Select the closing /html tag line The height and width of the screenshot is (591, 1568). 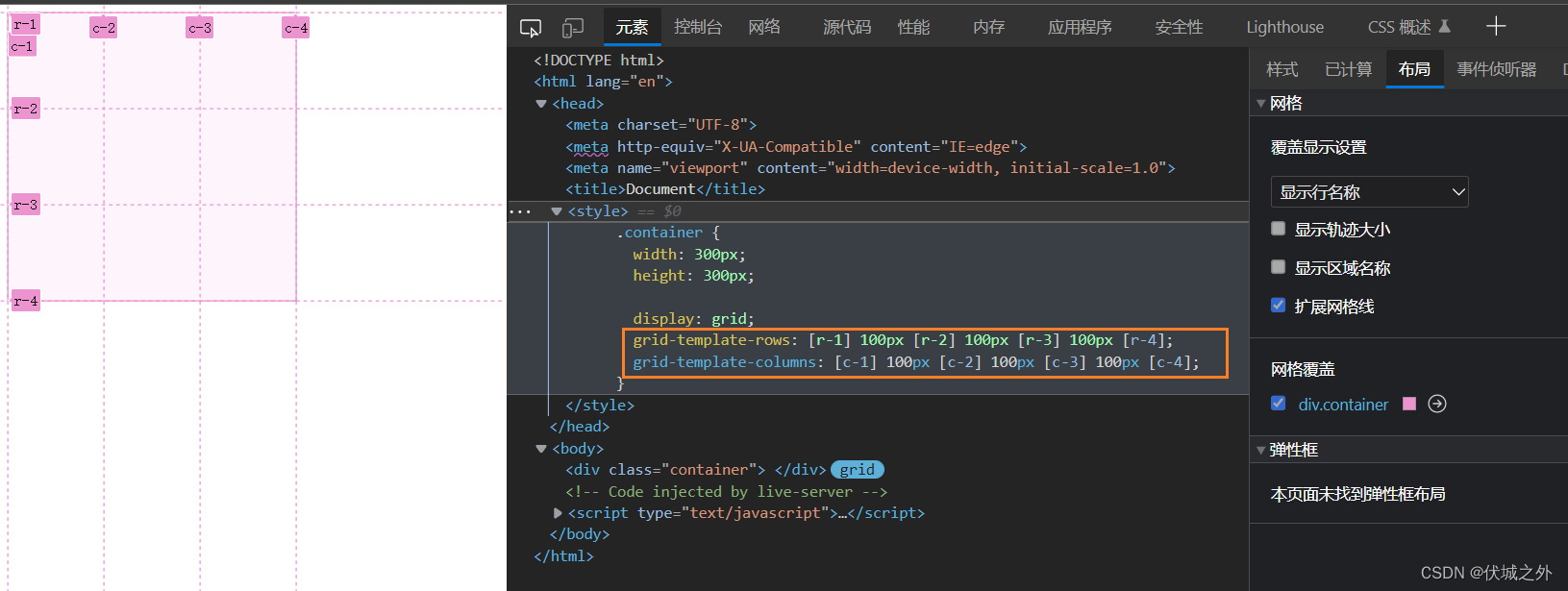(563, 556)
